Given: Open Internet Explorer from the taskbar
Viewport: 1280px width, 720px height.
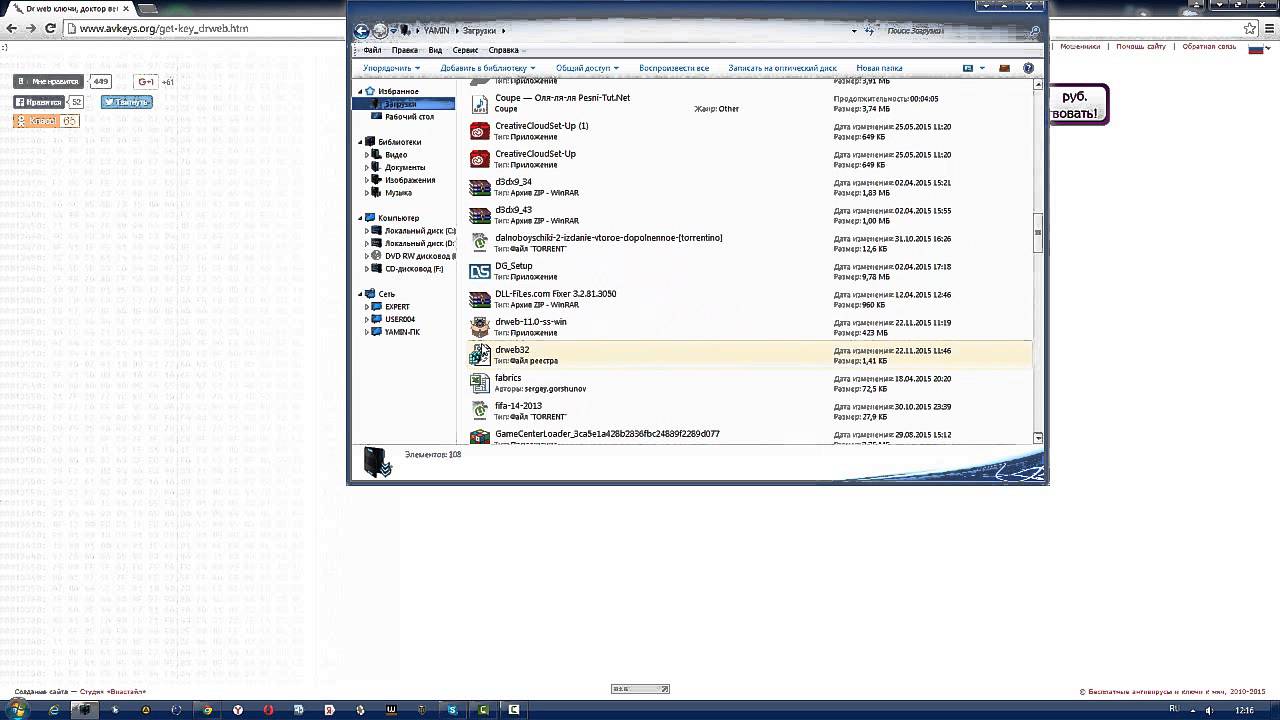Looking at the screenshot, I should tap(54, 709).
